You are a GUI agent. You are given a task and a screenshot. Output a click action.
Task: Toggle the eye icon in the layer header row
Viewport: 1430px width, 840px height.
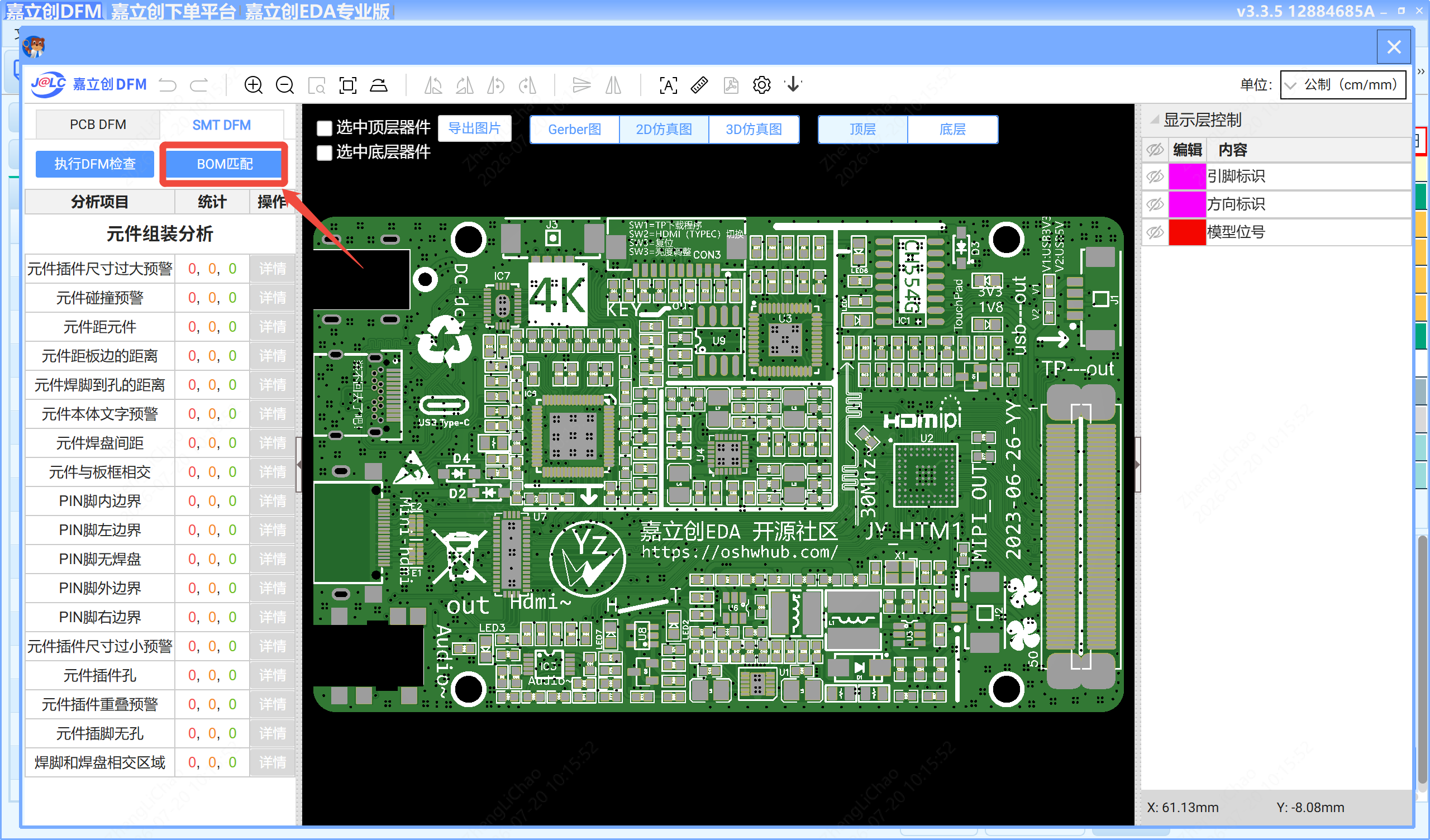1155,150
